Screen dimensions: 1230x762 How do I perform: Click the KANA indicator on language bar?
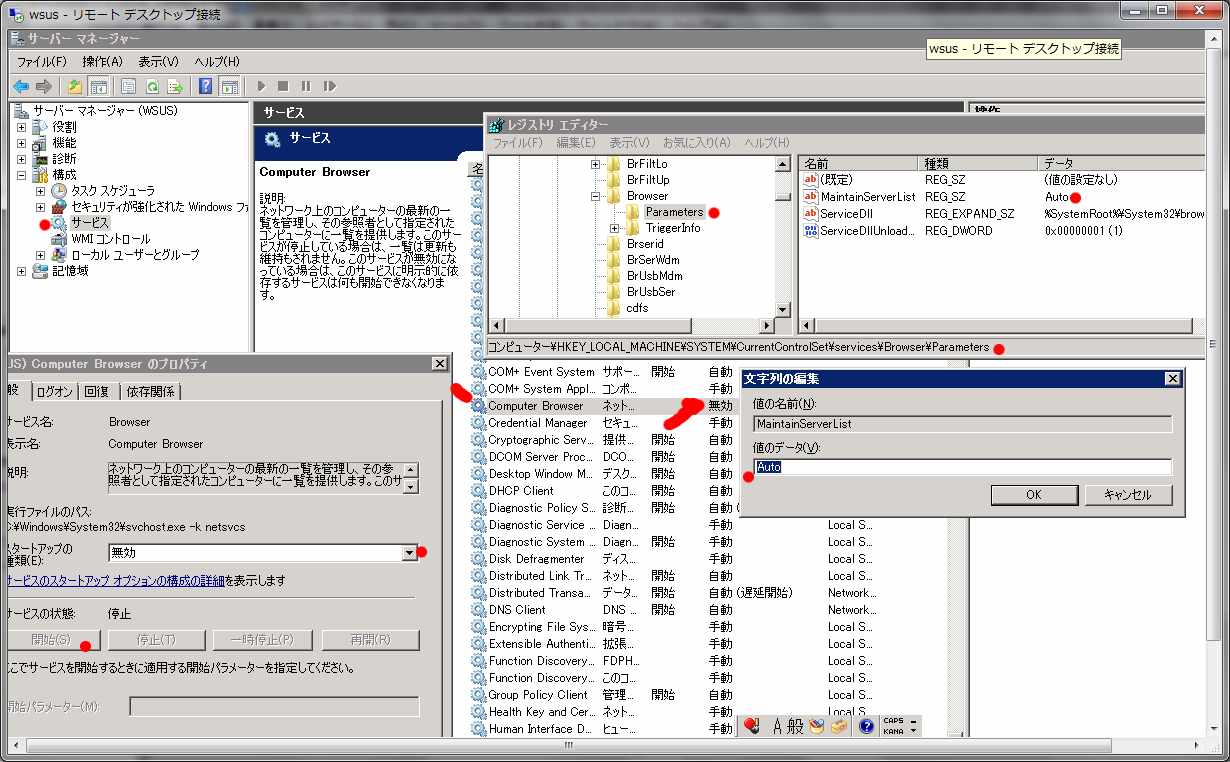click(893, 731)
